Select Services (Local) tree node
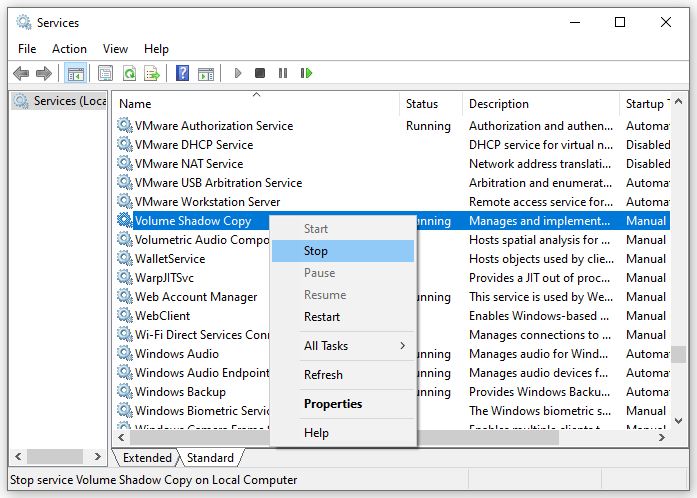The width and height of the screenshot is (697, 498). (59, 101)
